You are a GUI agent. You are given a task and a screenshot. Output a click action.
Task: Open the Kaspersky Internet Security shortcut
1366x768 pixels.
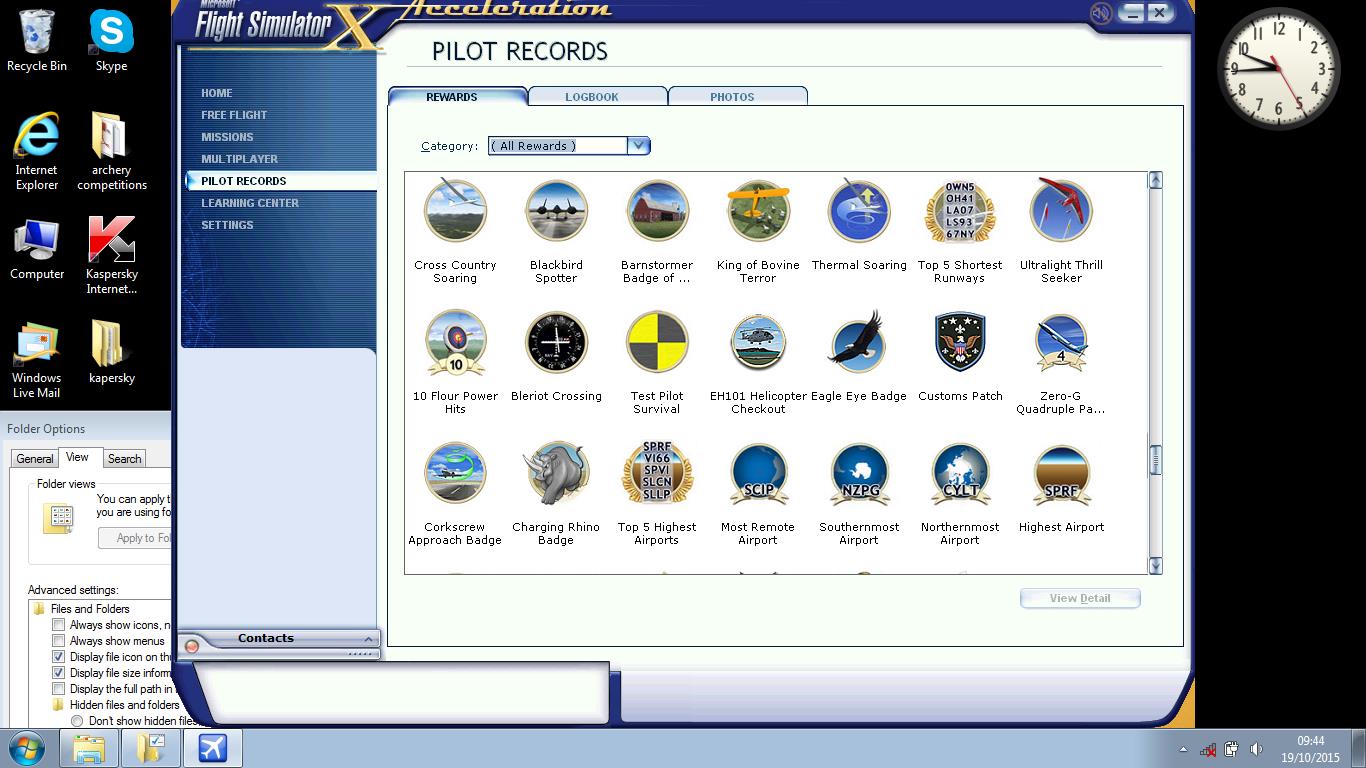point(111,256)
